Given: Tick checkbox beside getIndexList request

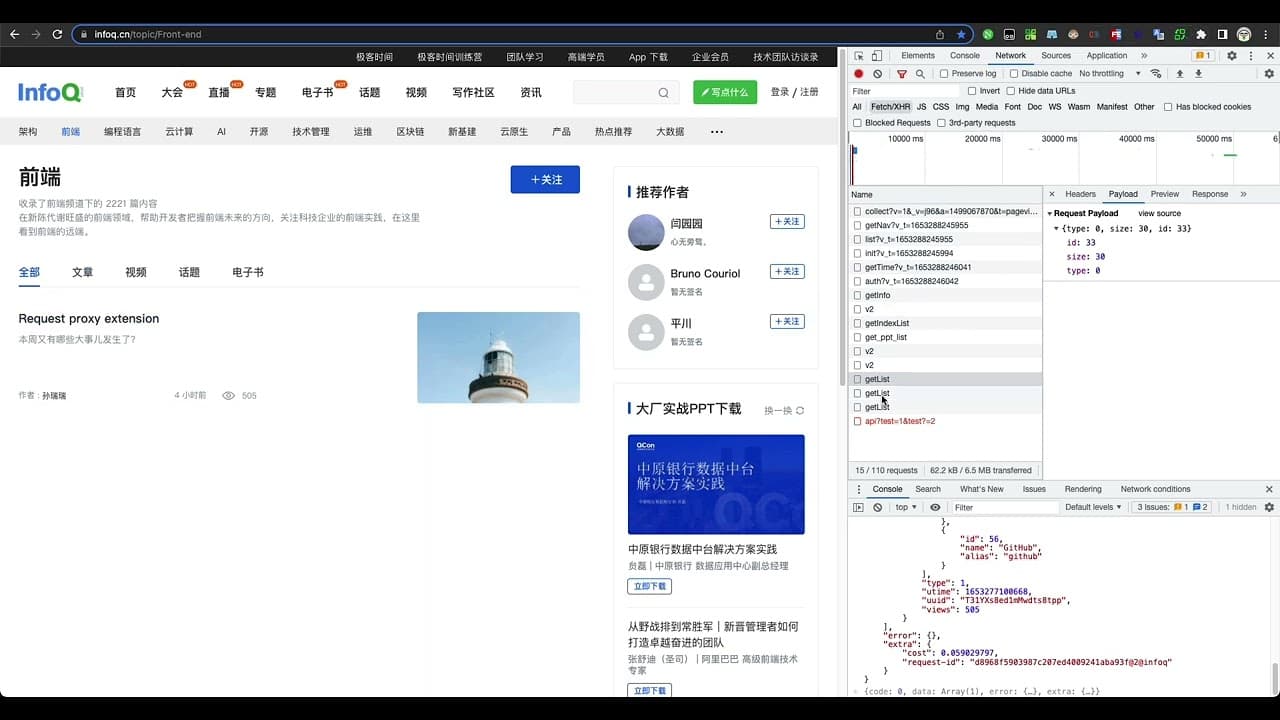Looking at the screenshot, I should point(857,324).
